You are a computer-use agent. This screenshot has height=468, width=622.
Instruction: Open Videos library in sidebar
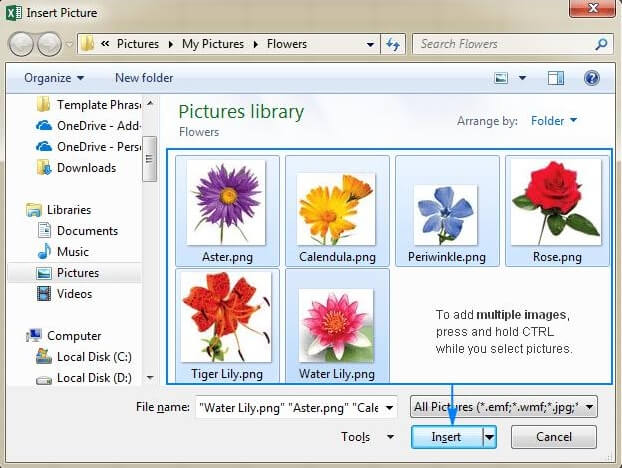point(64,294)
